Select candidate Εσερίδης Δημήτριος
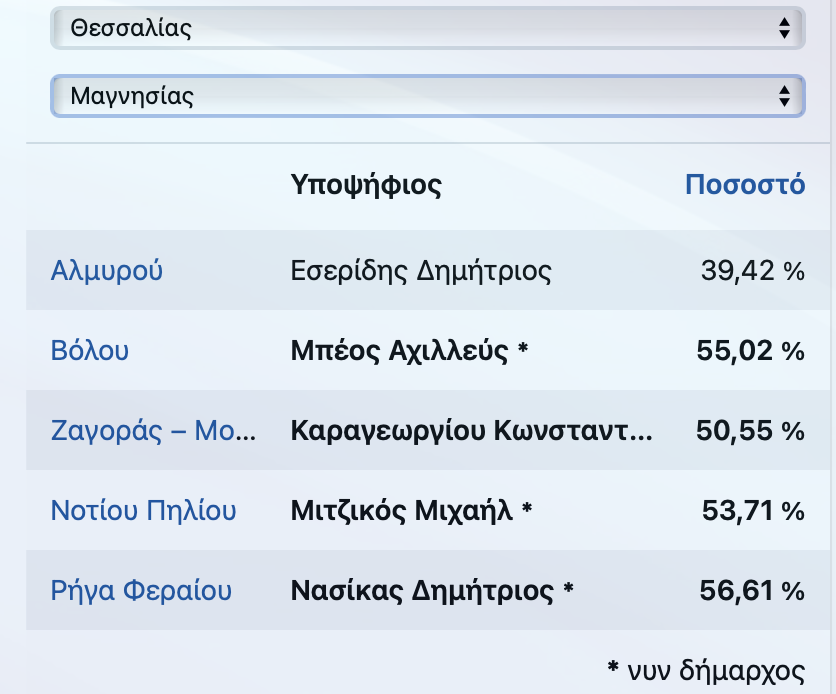 [421, 271]
